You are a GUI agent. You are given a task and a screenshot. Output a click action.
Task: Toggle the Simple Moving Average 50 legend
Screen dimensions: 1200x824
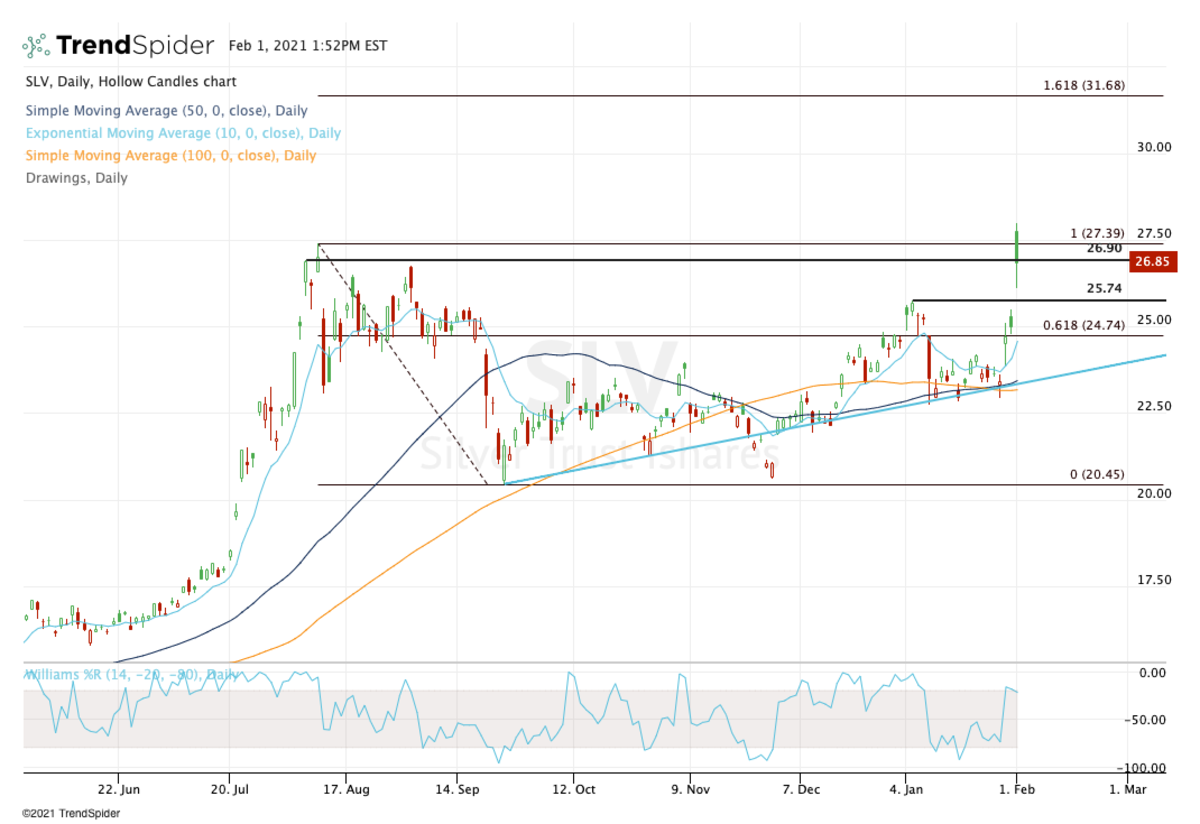pyautogui.click(x=165, y=111)
